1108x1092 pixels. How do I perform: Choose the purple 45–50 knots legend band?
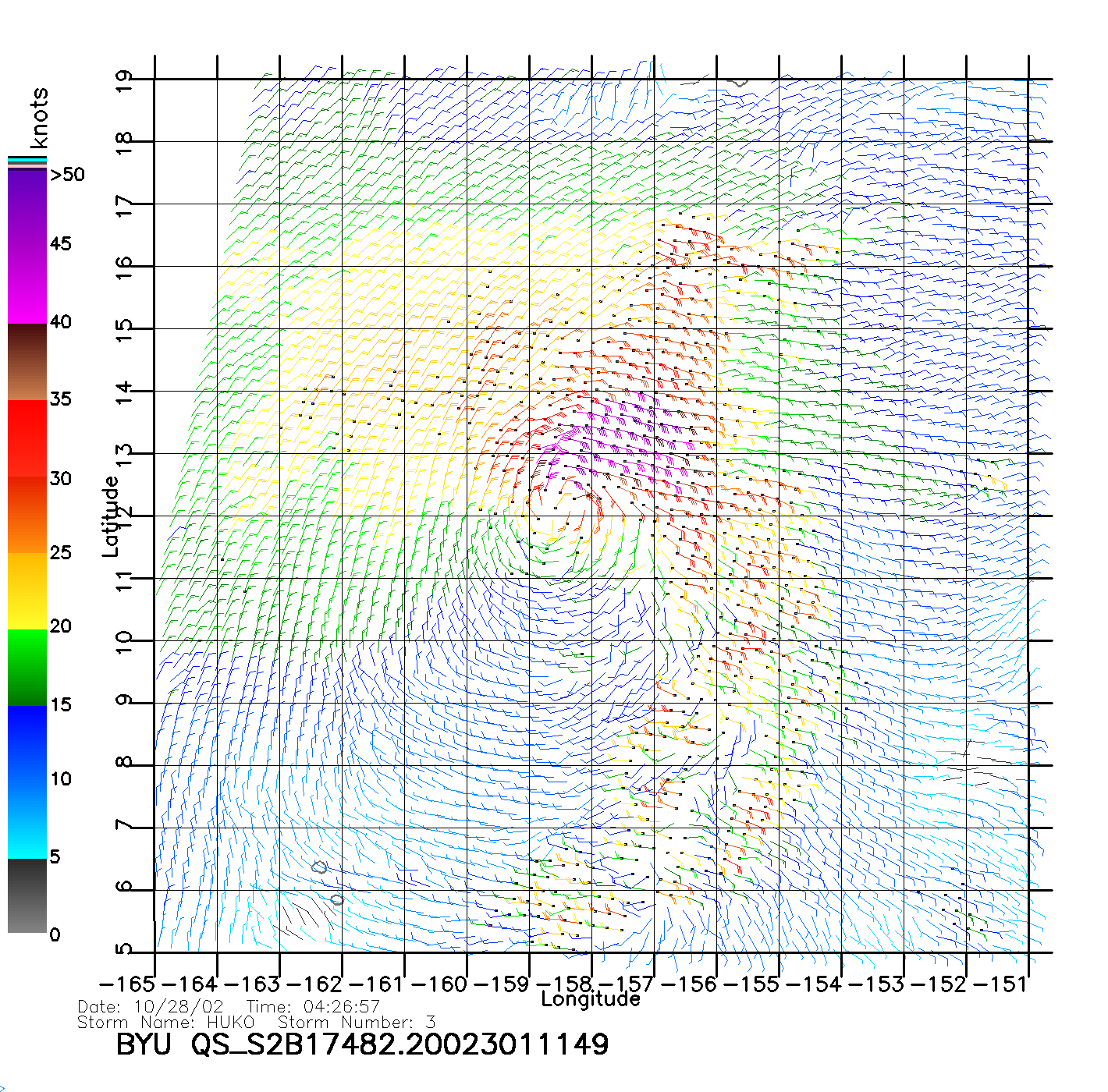click(27, 207)
